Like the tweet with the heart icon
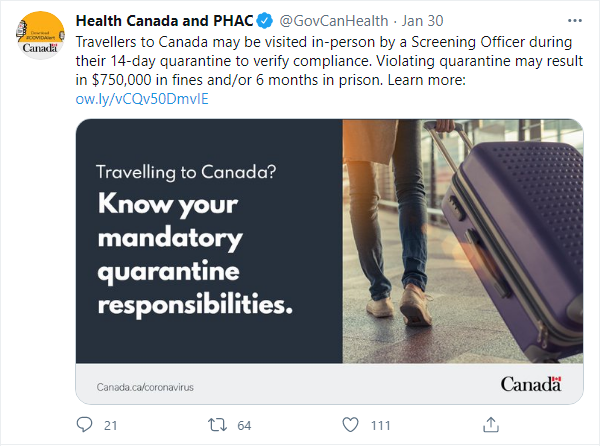The height and width of the screenshot is (446, 600). coord(350,425)
